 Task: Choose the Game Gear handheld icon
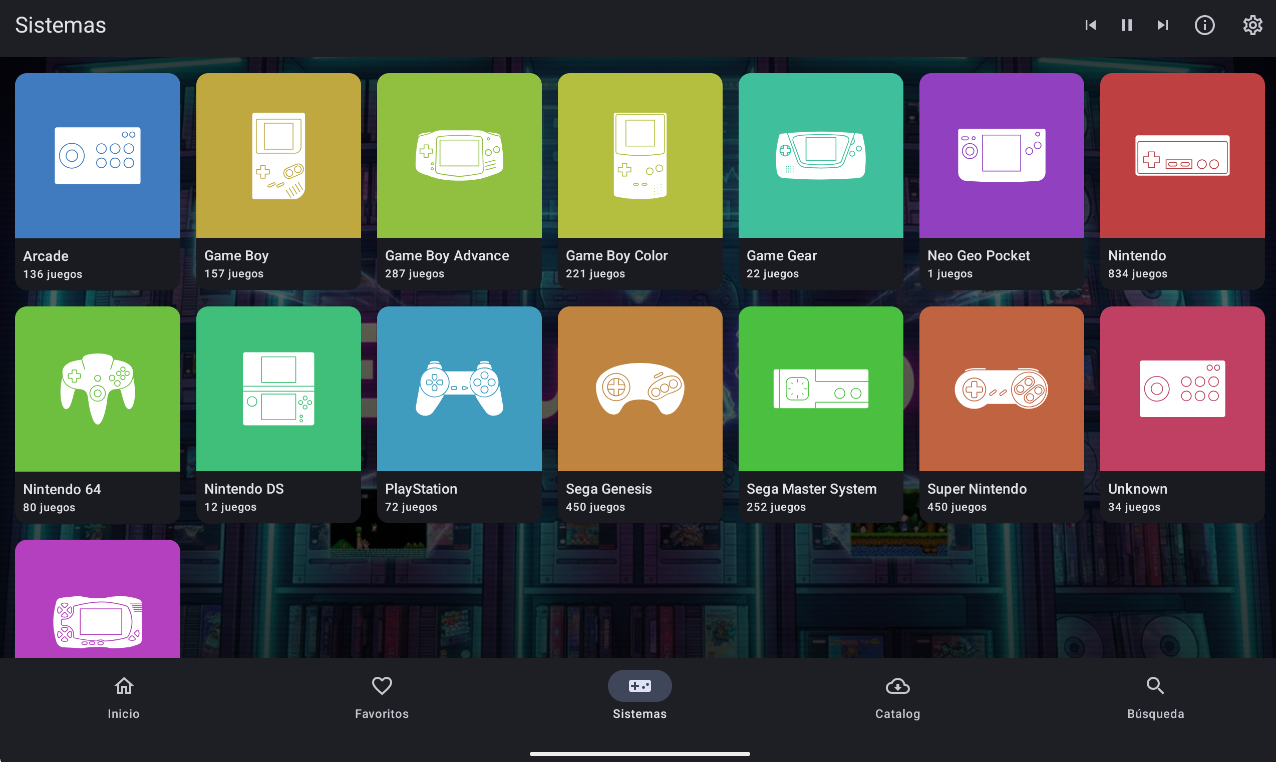[x=820, y=156]
